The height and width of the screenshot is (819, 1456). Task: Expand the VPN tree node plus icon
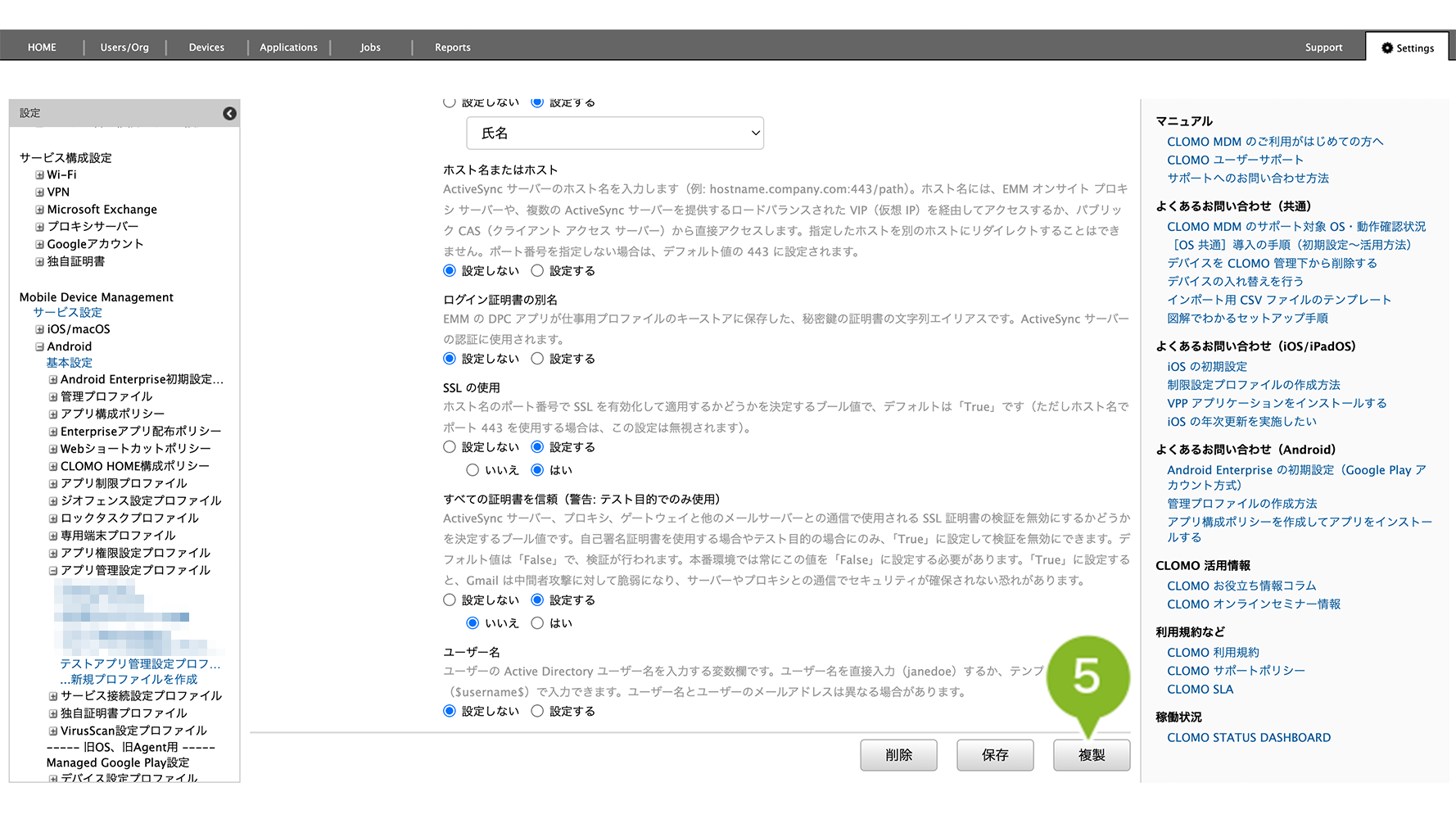[39, 192]
